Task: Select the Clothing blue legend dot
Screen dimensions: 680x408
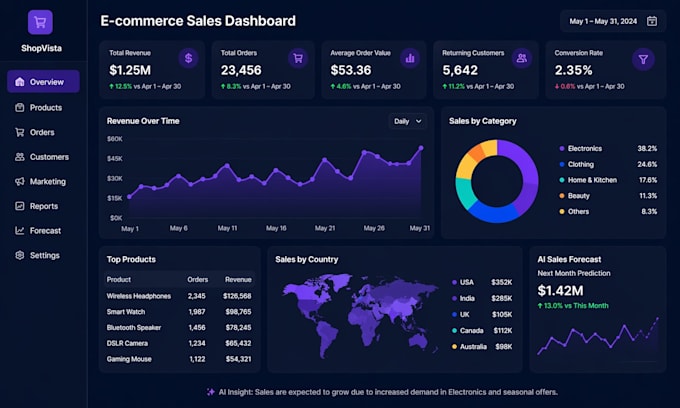Action: click(562, 164)
